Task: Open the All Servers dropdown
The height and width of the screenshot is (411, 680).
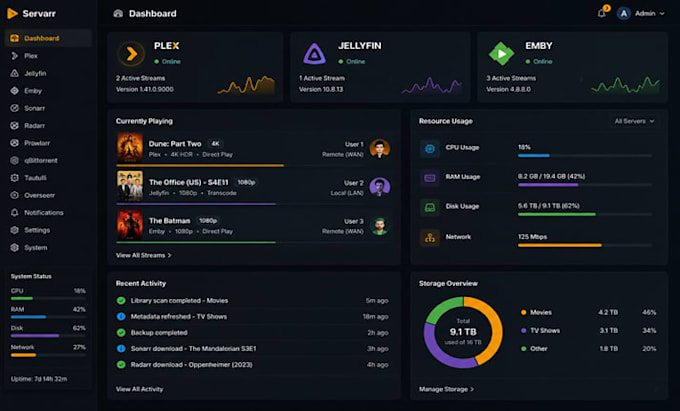Action: pos(634,121)
